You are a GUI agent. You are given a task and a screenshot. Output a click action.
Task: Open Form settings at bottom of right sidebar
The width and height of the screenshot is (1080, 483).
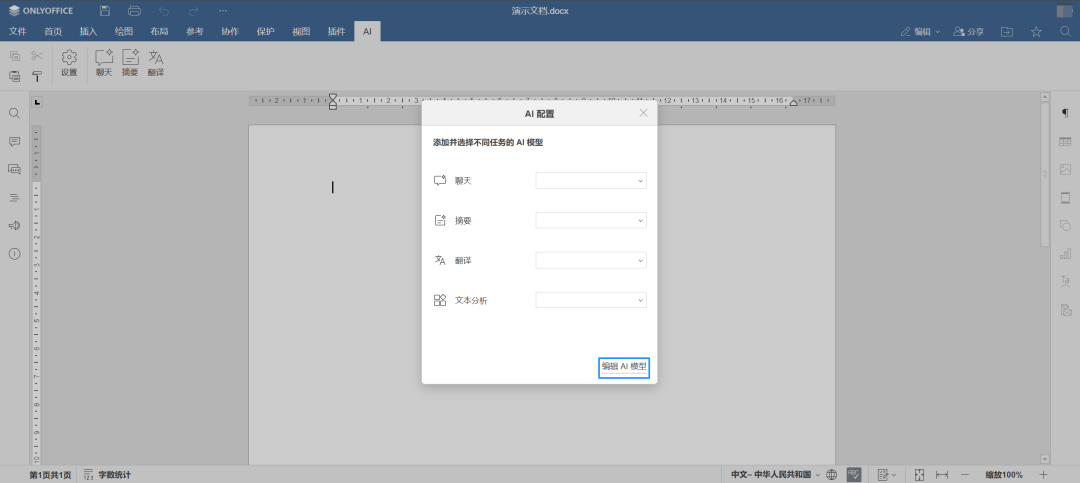1066,310
